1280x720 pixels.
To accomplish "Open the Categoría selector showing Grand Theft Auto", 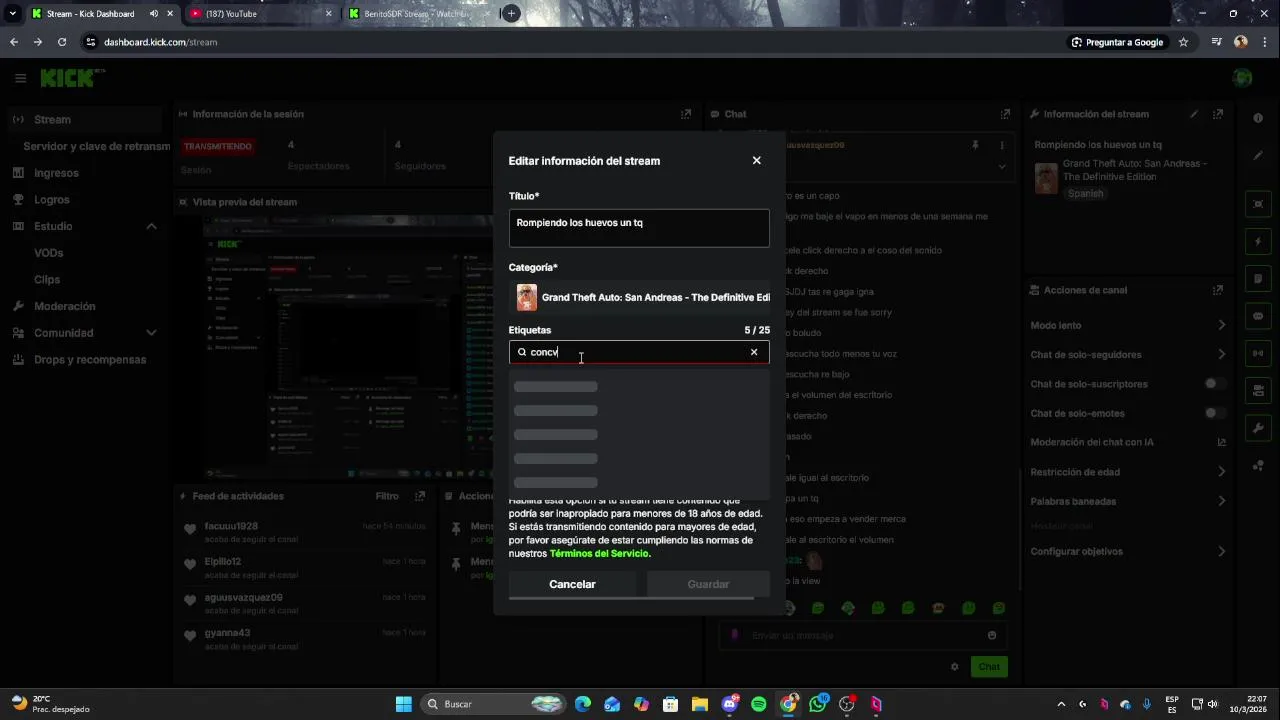I will [x=639, y=297].
